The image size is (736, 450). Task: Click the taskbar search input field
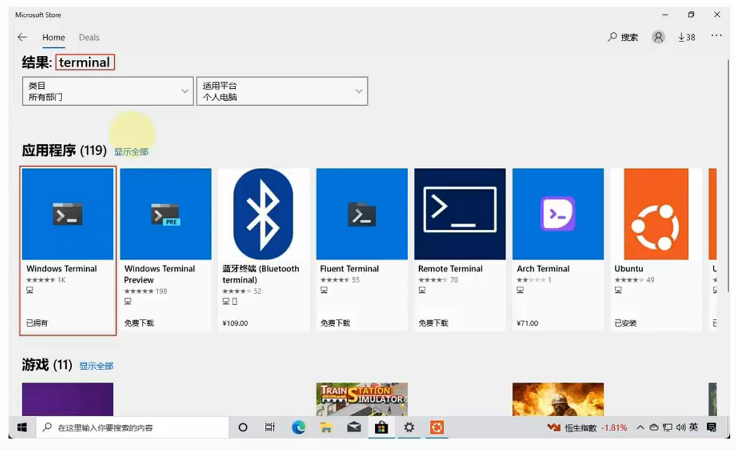(132, 427)
